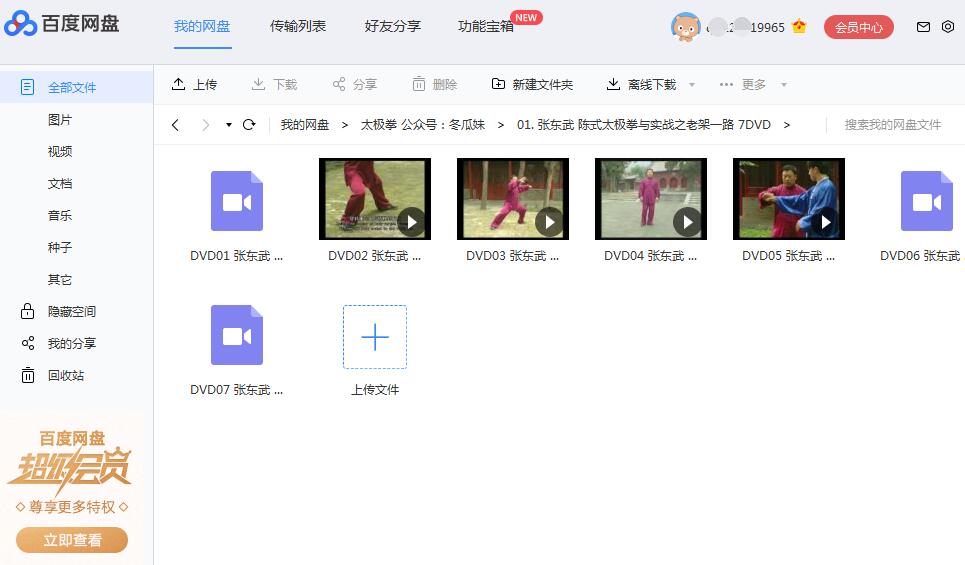Switch to the 传输列表 tab
This screenshot has width=965, height=565.
[298, 26]
